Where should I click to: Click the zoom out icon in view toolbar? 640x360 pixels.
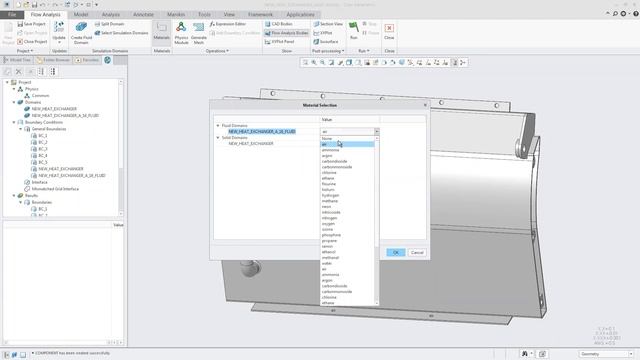(322, 62)
